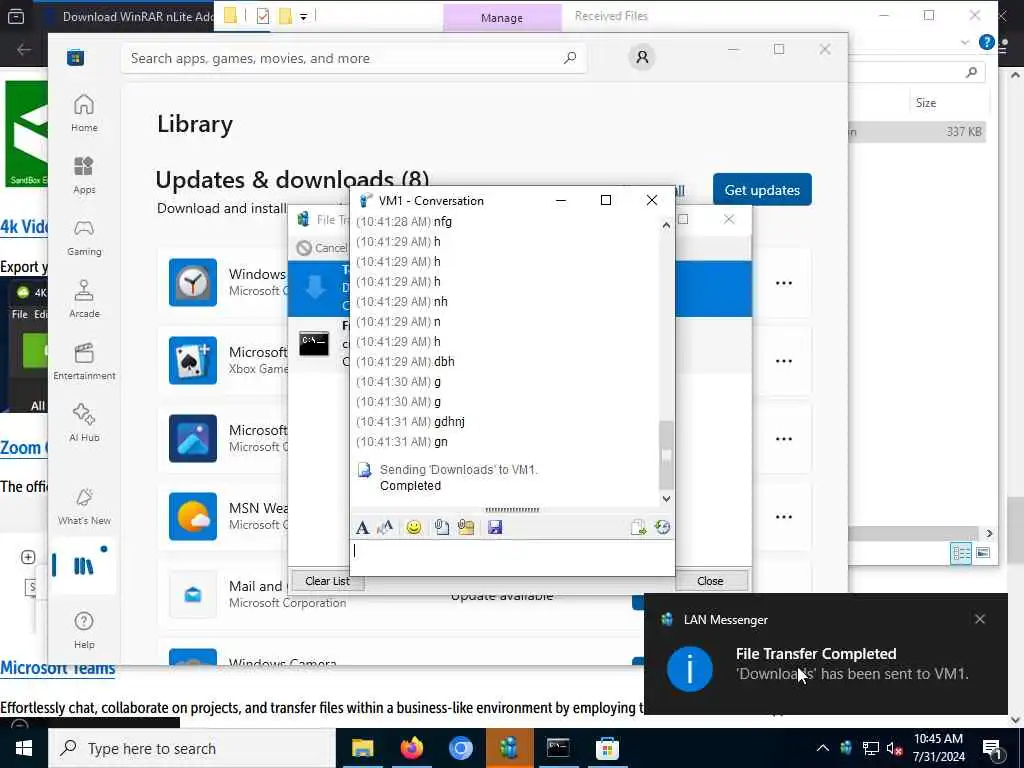The width and height of the screenshot is (1024, 768).
Task: Open the smiley emoticon picker
Action: pos(413,527)
